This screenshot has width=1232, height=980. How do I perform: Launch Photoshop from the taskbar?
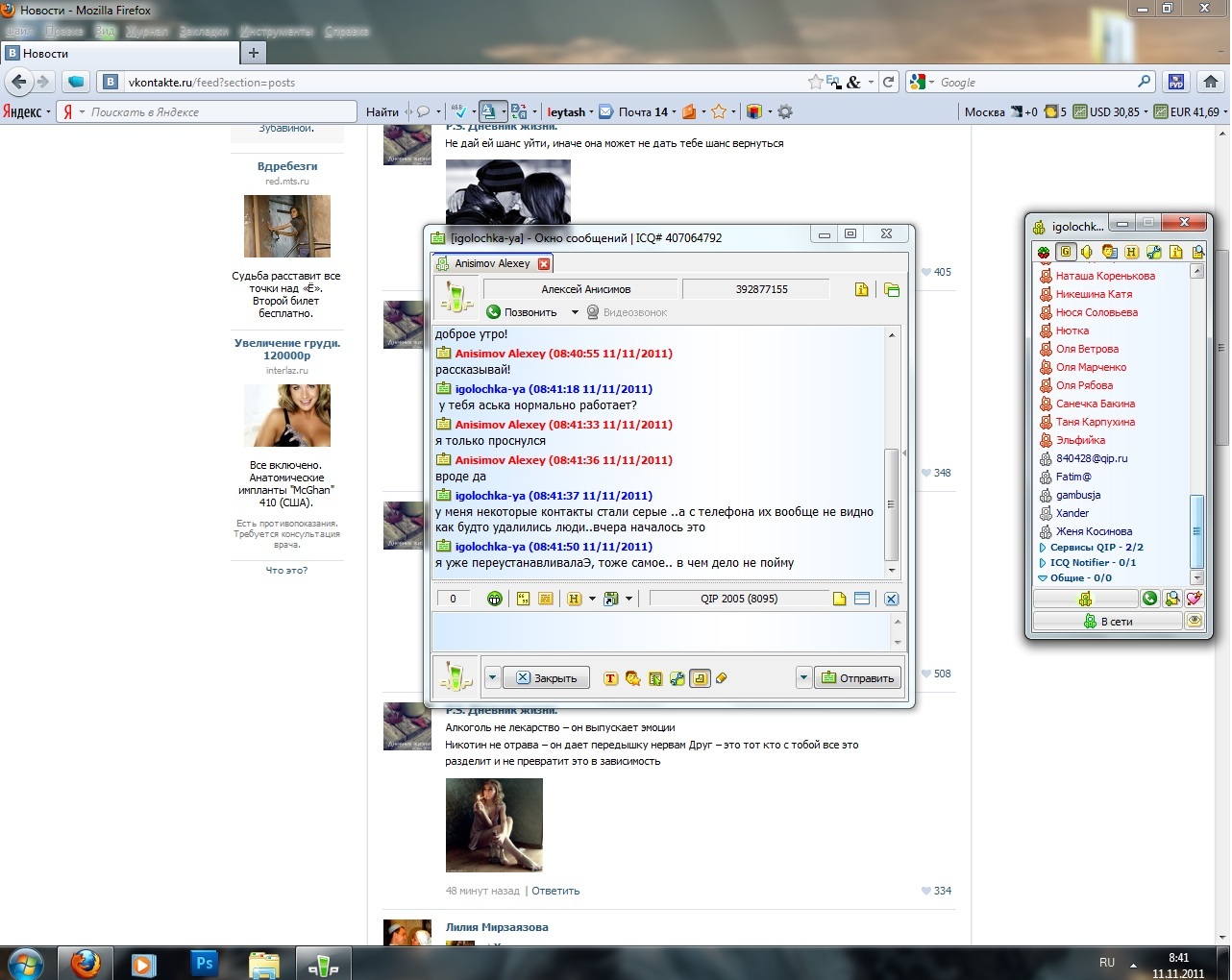tap(205, 963)
